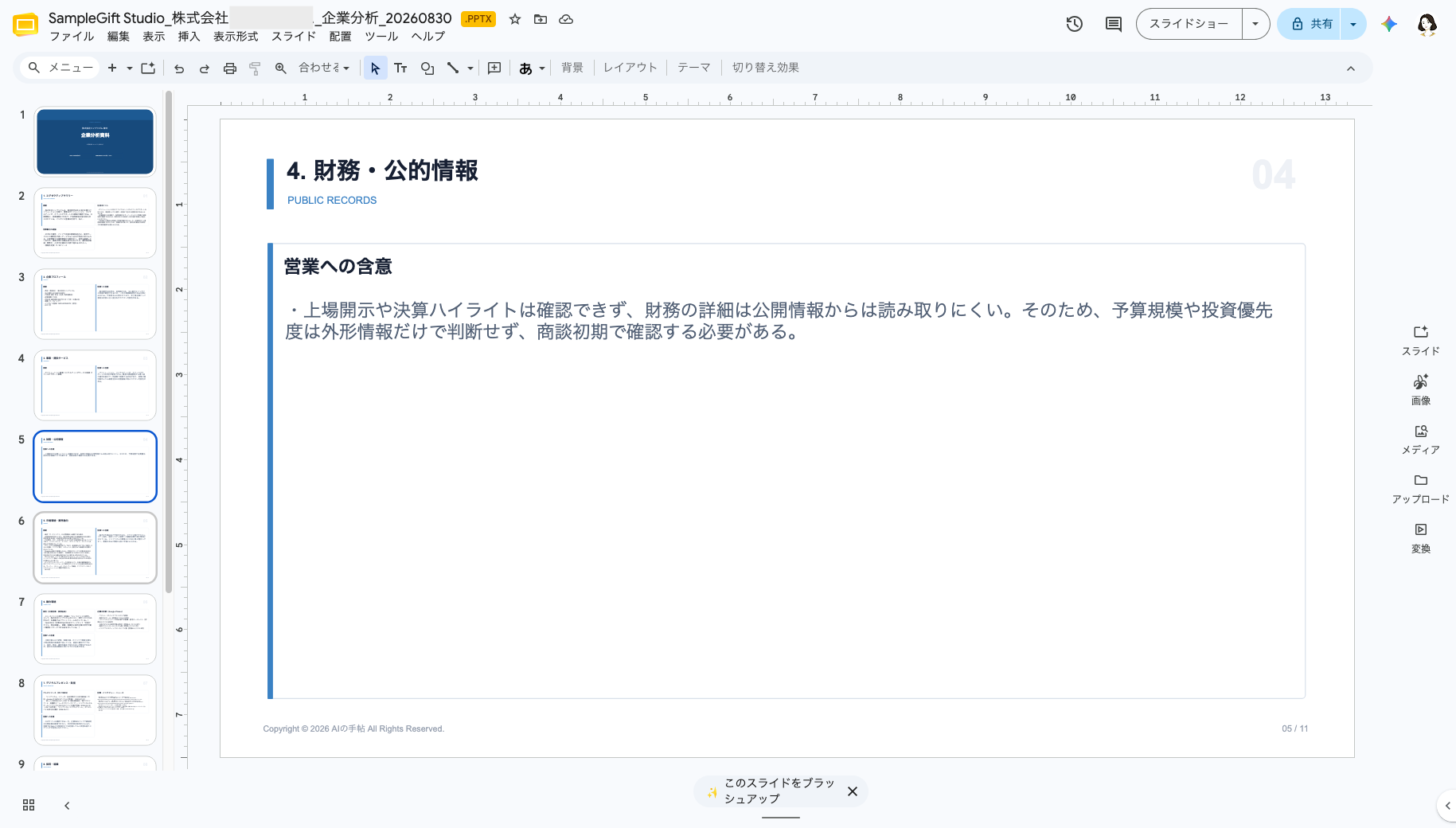1456x828 pixels.
Task: Open the 編集 menu
Action: coord(119,37)
